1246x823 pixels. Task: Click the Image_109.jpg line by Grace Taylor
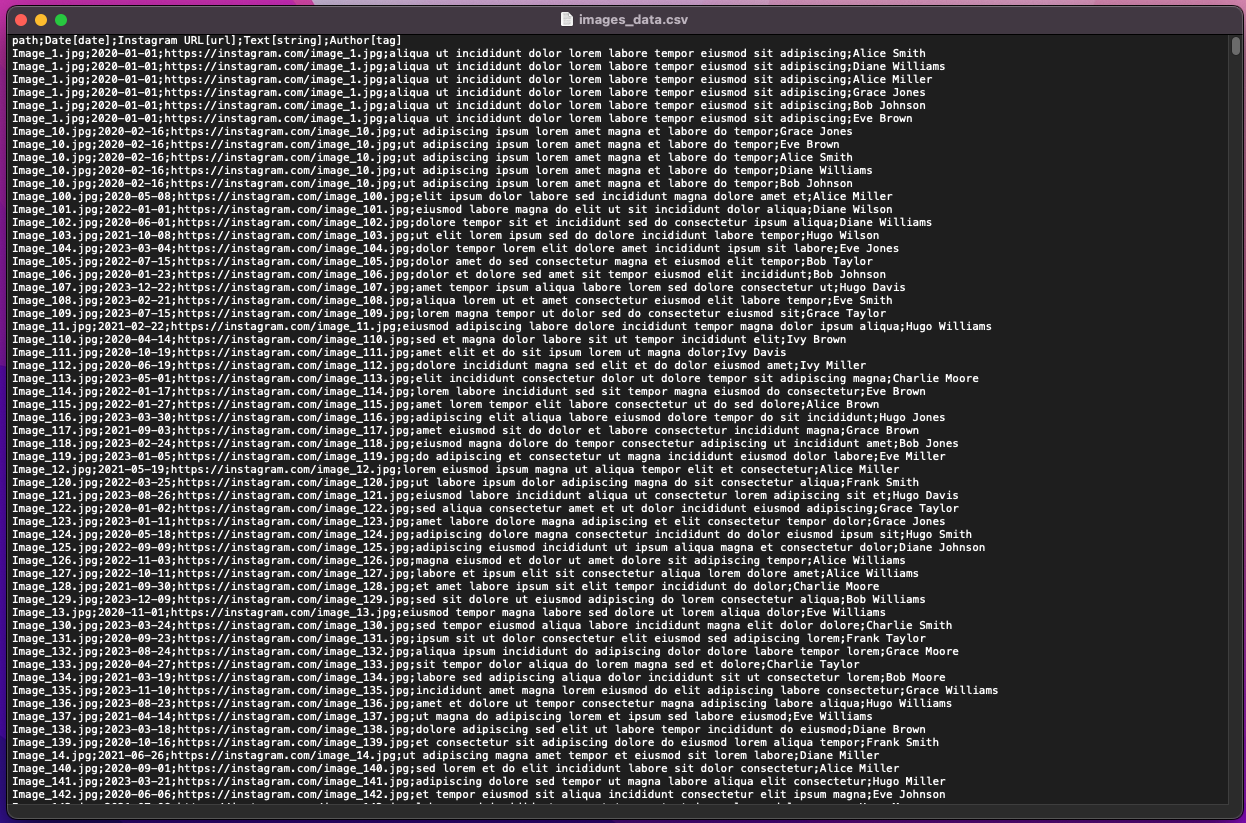tap(449, 313)
